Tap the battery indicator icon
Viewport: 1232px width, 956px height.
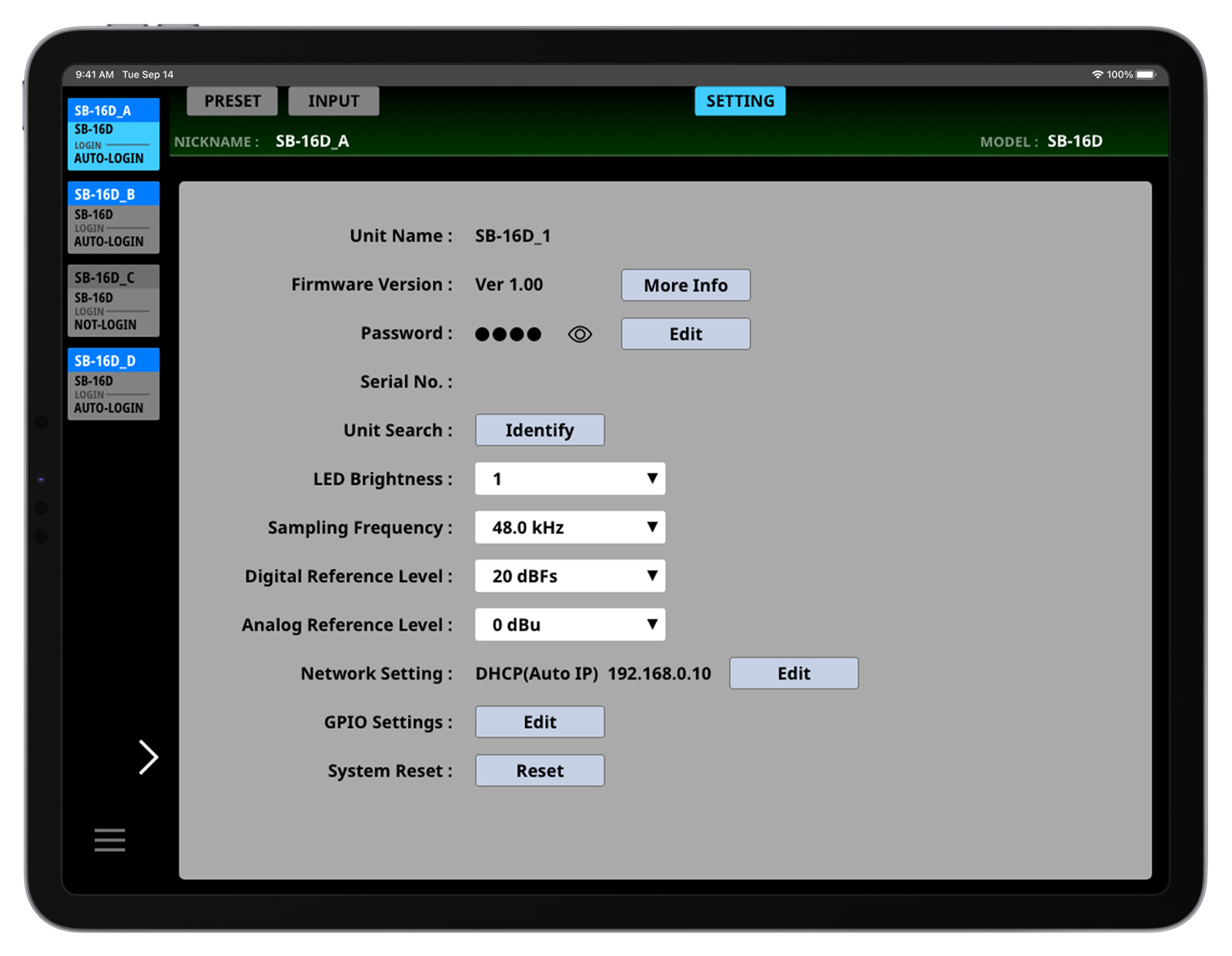[x=1146, y=75]
